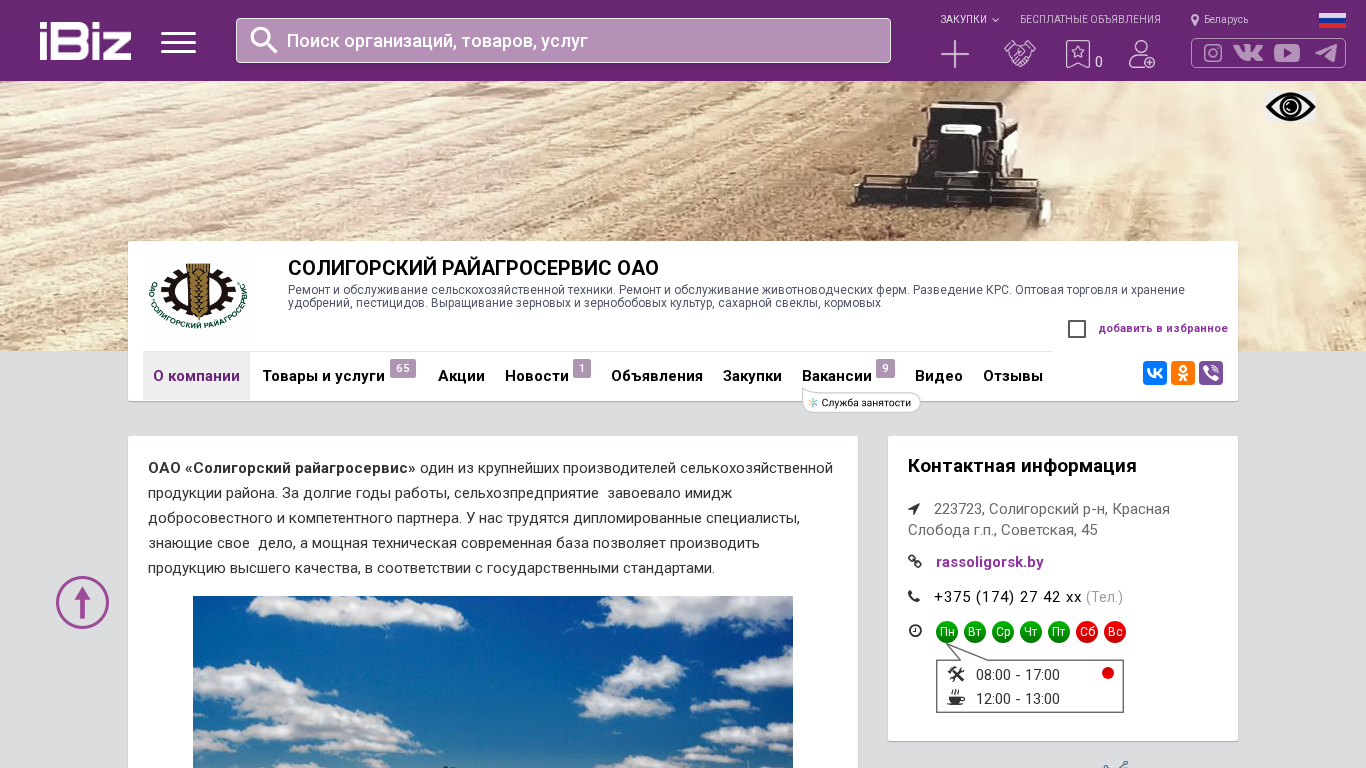Switch to the Объявления tab
The width and height of the screenshot is (1366, 768).
(x=657, y=376)
